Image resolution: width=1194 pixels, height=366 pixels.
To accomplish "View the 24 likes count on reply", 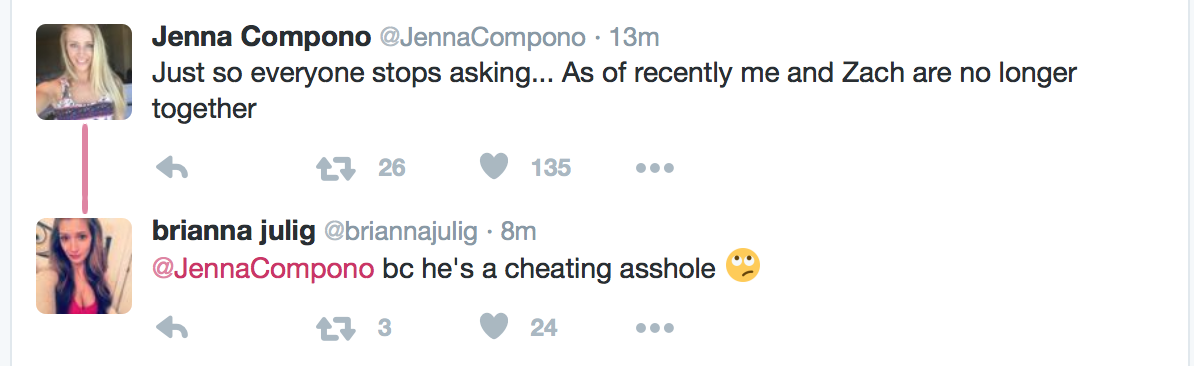I will 544,329.
